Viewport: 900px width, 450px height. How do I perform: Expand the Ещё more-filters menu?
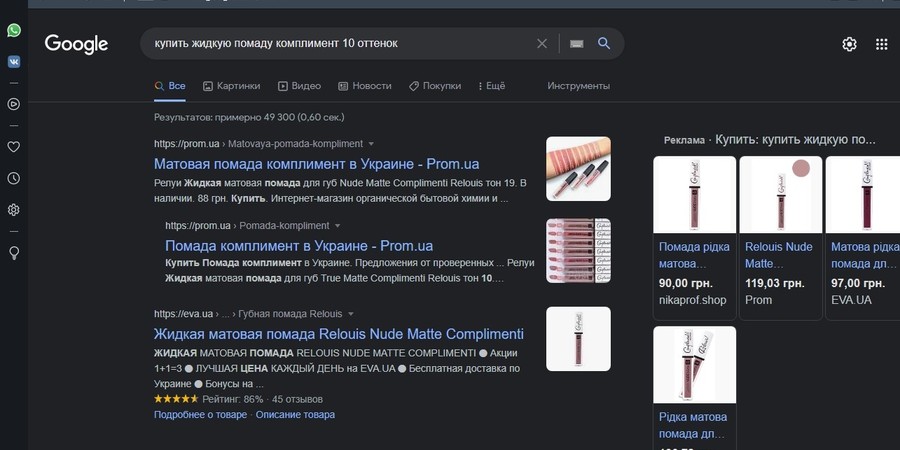(491, 86)
